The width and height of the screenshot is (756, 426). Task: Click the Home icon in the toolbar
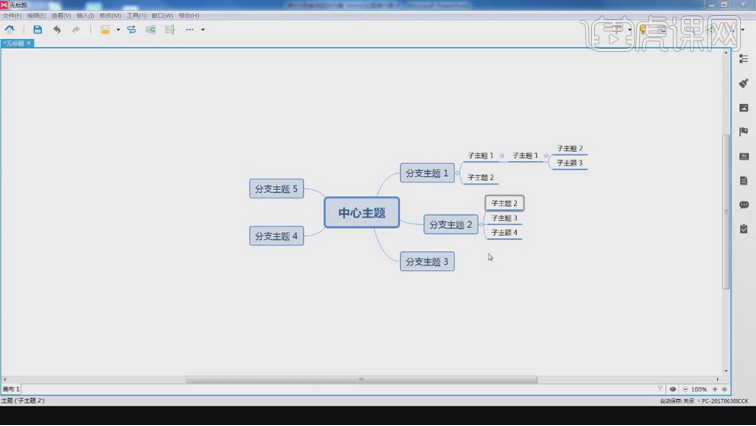[10, 30]
